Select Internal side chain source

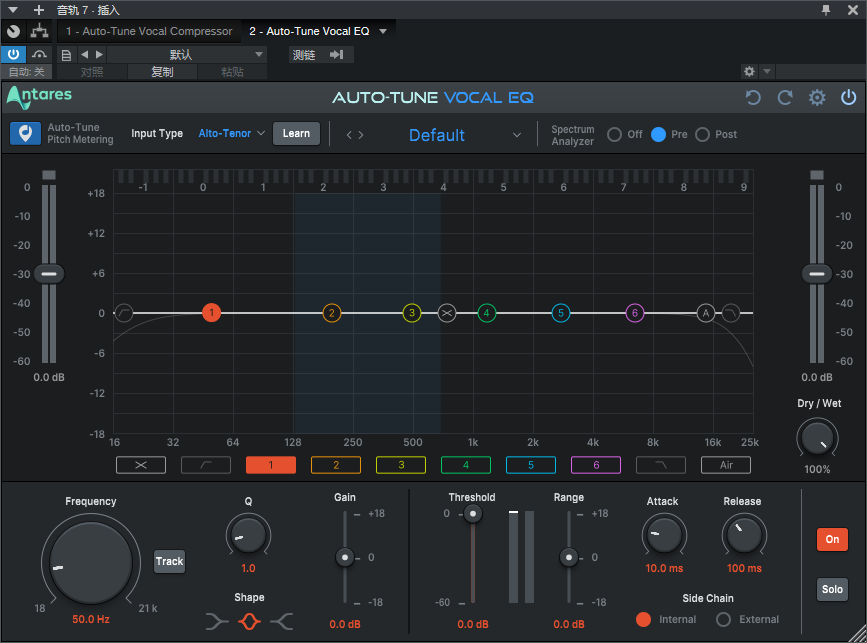[643, 619]
